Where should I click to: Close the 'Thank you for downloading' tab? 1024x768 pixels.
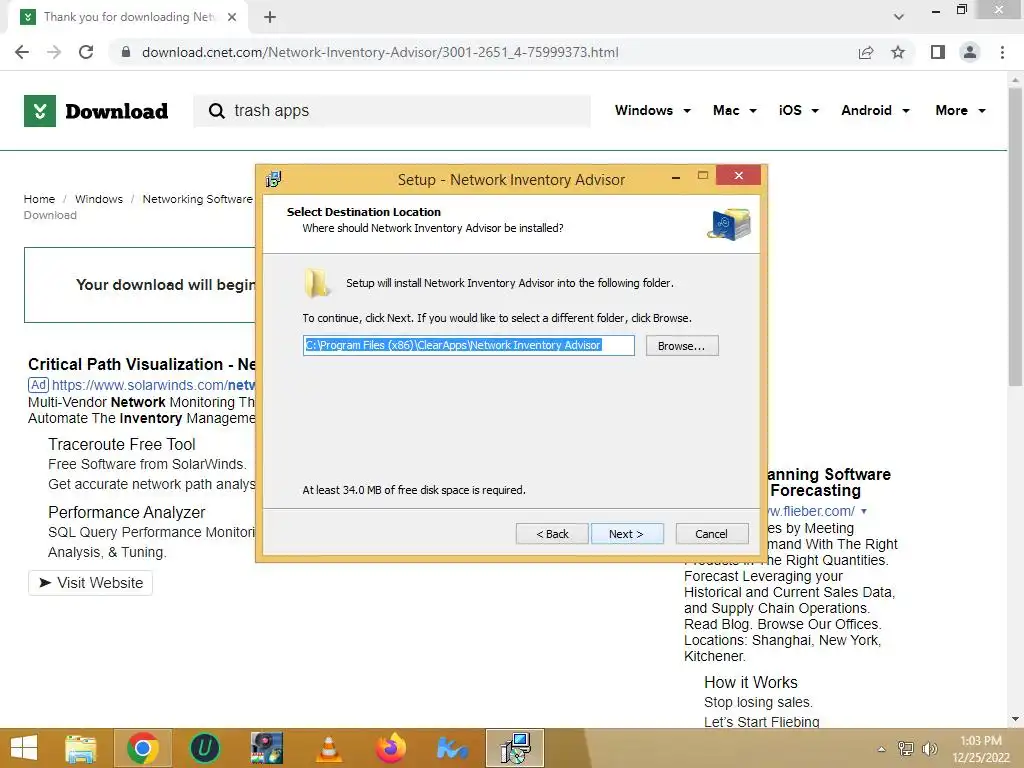pos(232,17)
